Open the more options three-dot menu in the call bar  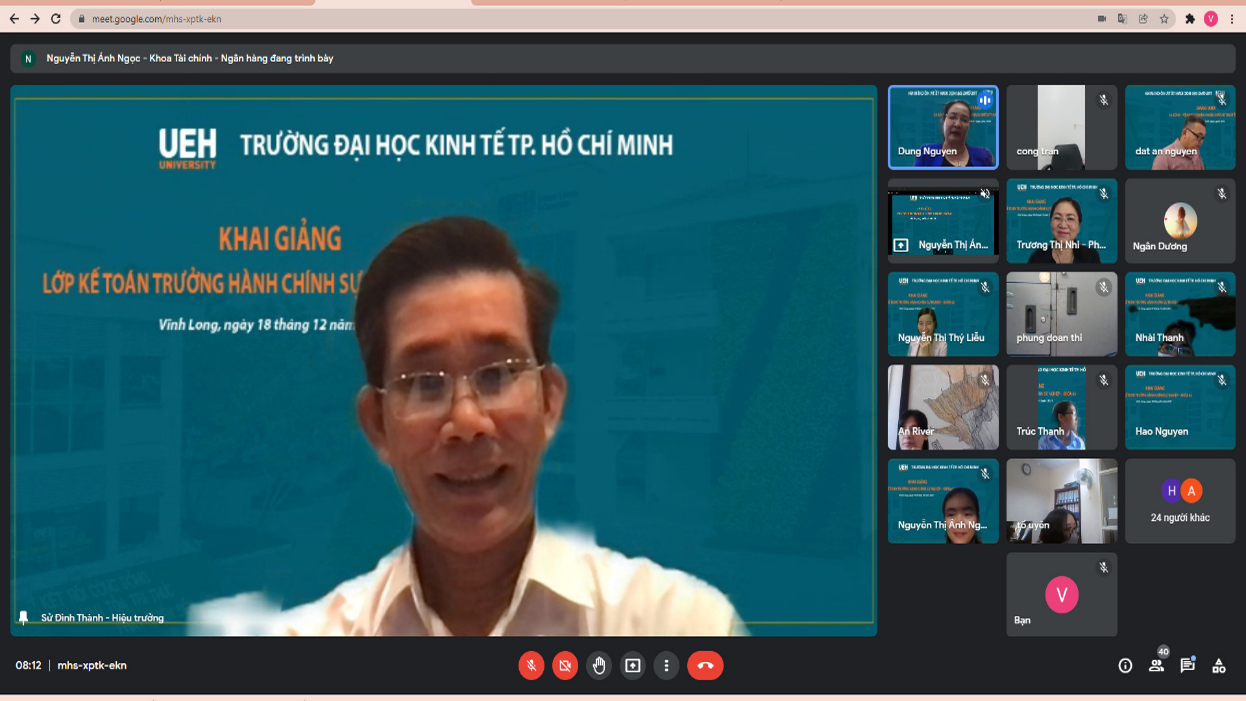(x=666, y=665)
